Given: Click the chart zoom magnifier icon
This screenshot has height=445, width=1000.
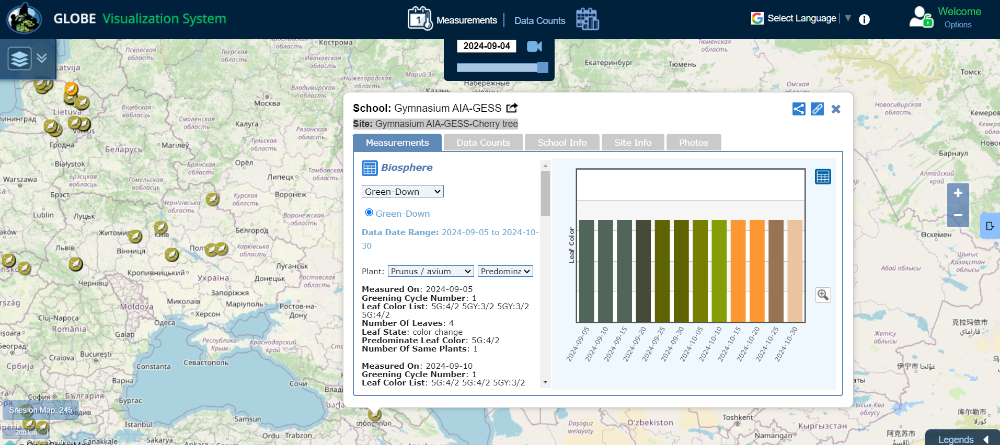Looking at the screenshot, I should coord(823,294).
